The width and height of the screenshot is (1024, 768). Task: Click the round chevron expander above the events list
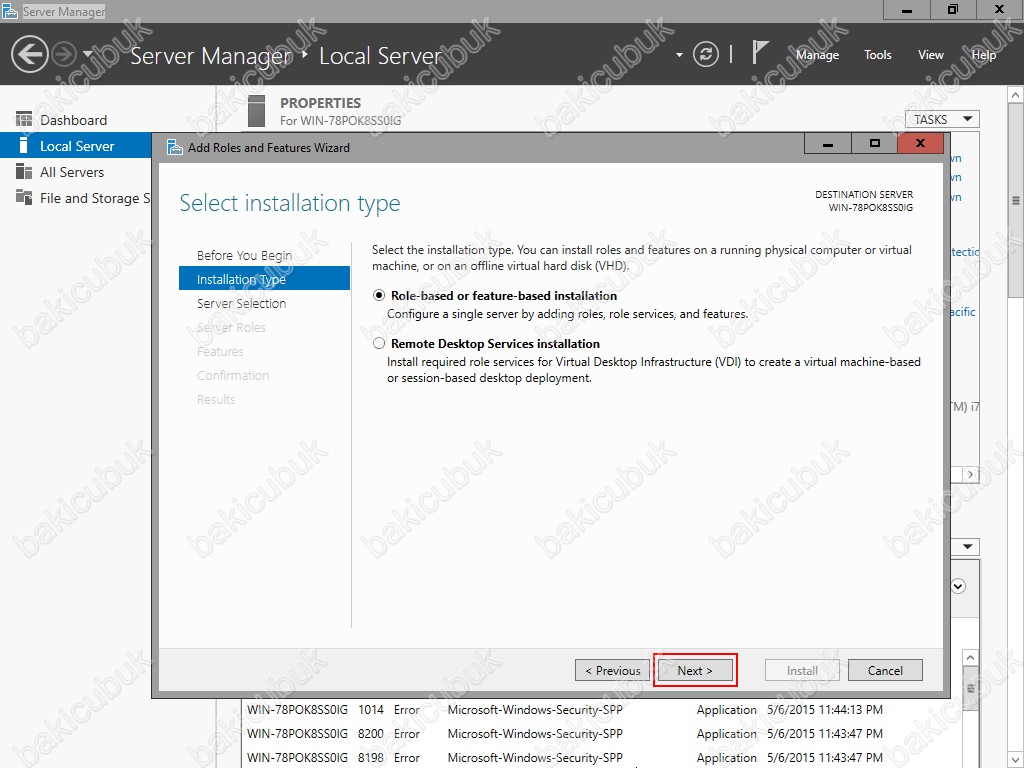(958, 586)
